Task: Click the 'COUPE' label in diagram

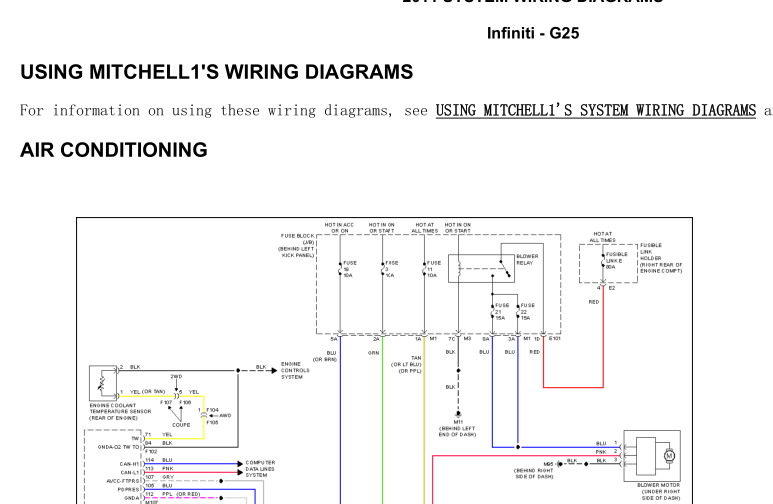Action: (x=181, y=425)
